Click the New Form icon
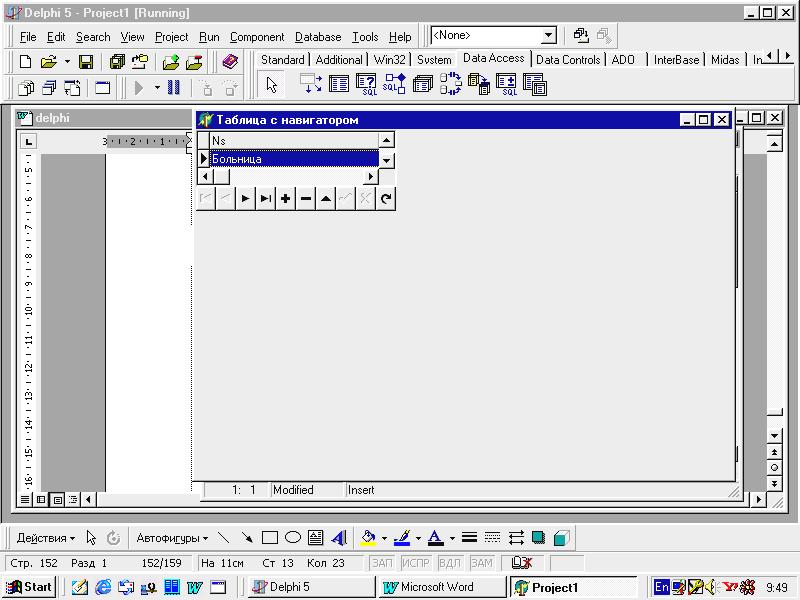This screenshot has width=800, height=600. (103, 88)
